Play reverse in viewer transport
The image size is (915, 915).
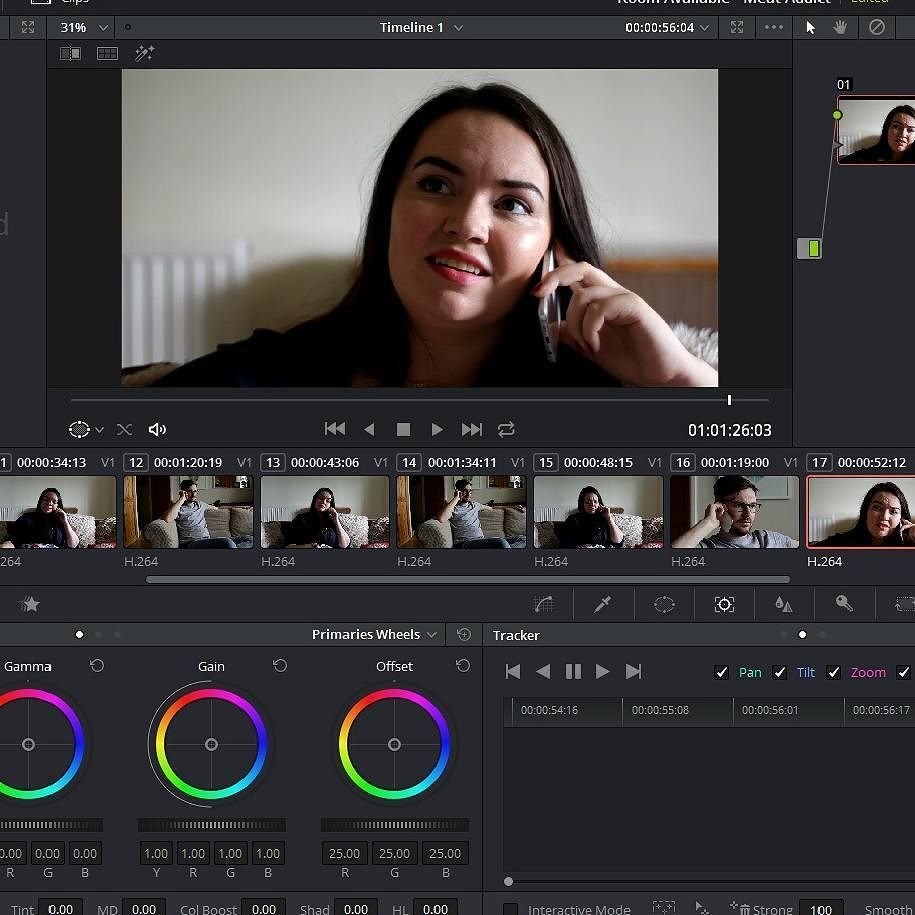tap(369, 430)
